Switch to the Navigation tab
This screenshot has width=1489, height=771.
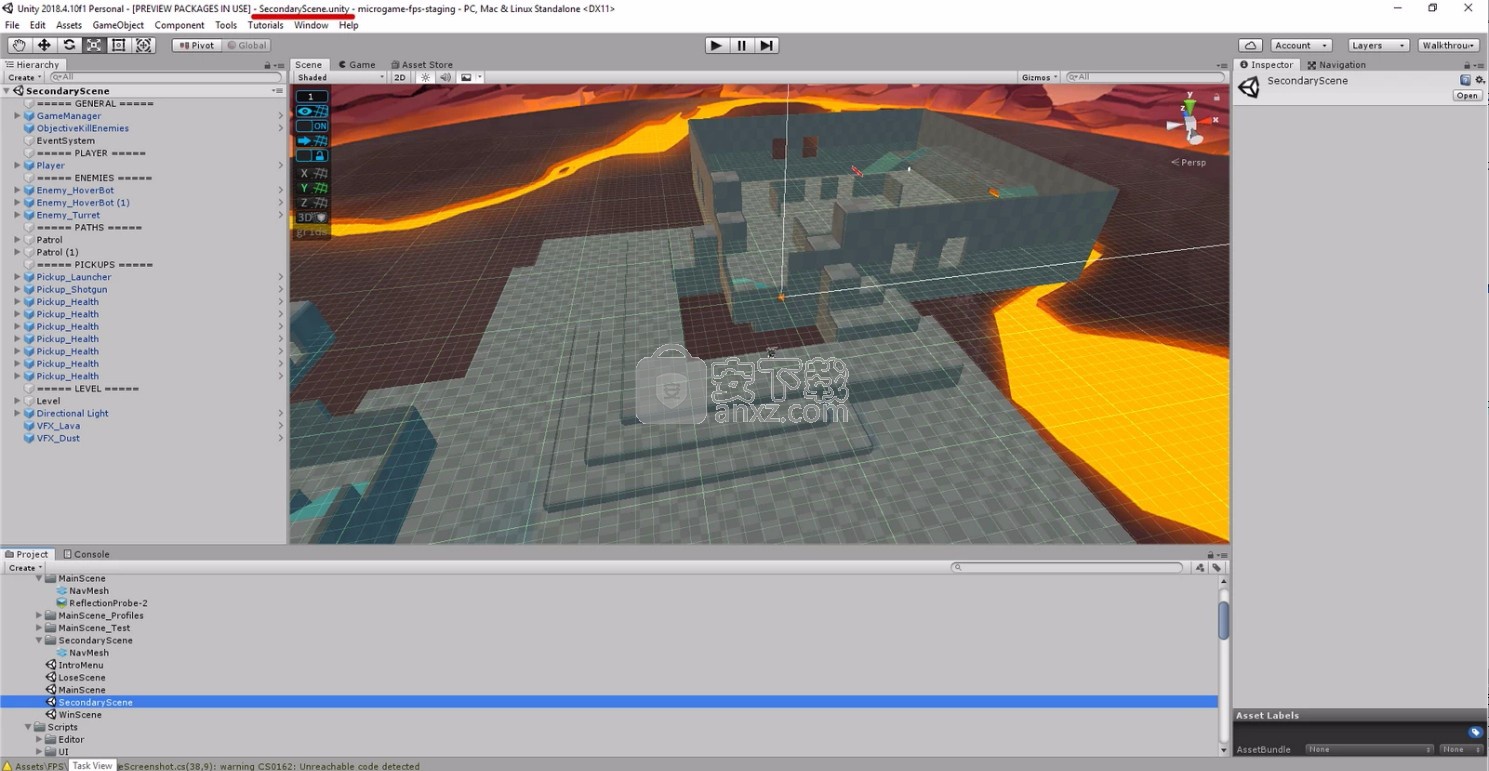[1337, 64]
